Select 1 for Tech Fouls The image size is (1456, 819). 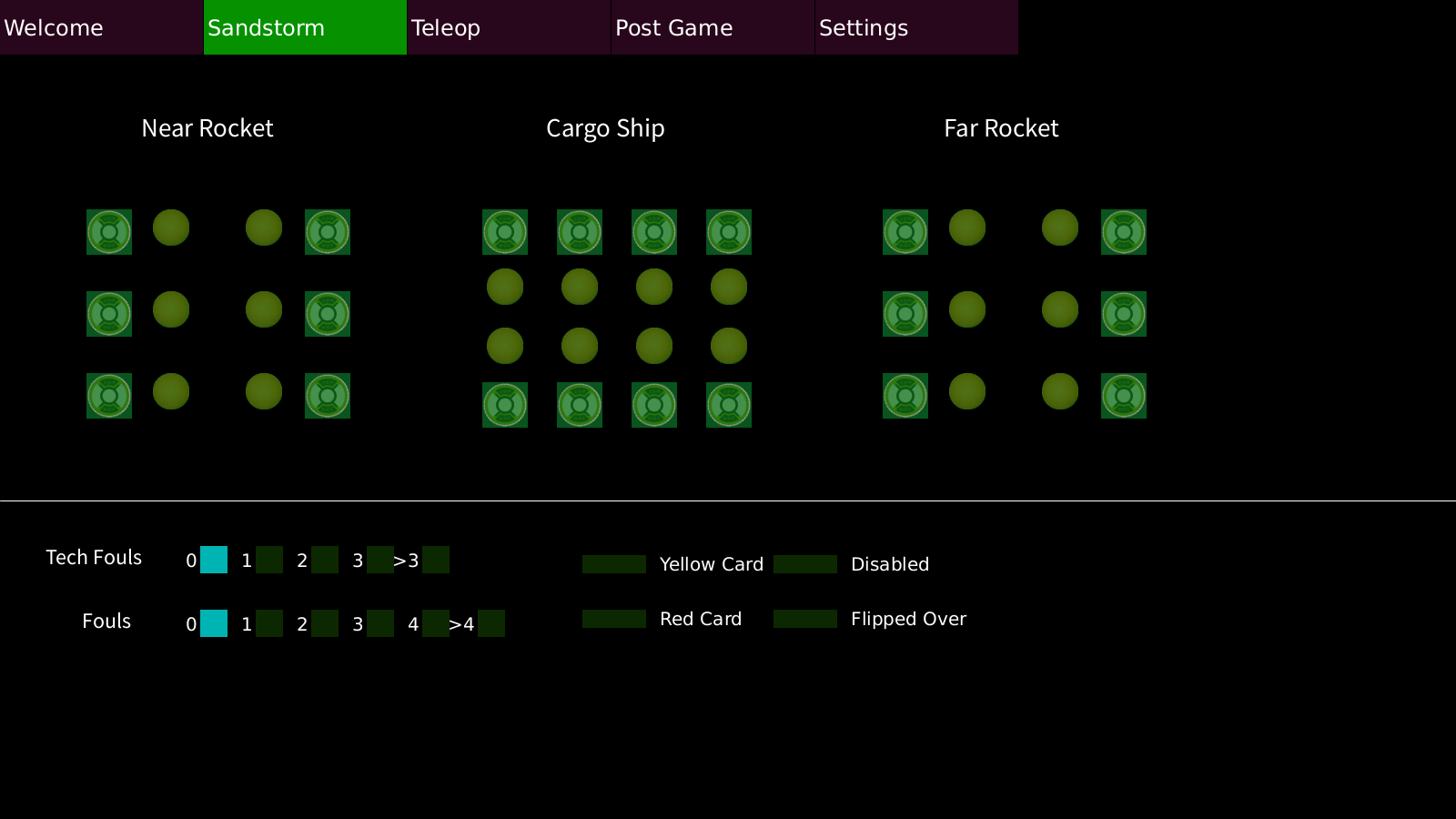pyautogui.click(x=269, y=560)
